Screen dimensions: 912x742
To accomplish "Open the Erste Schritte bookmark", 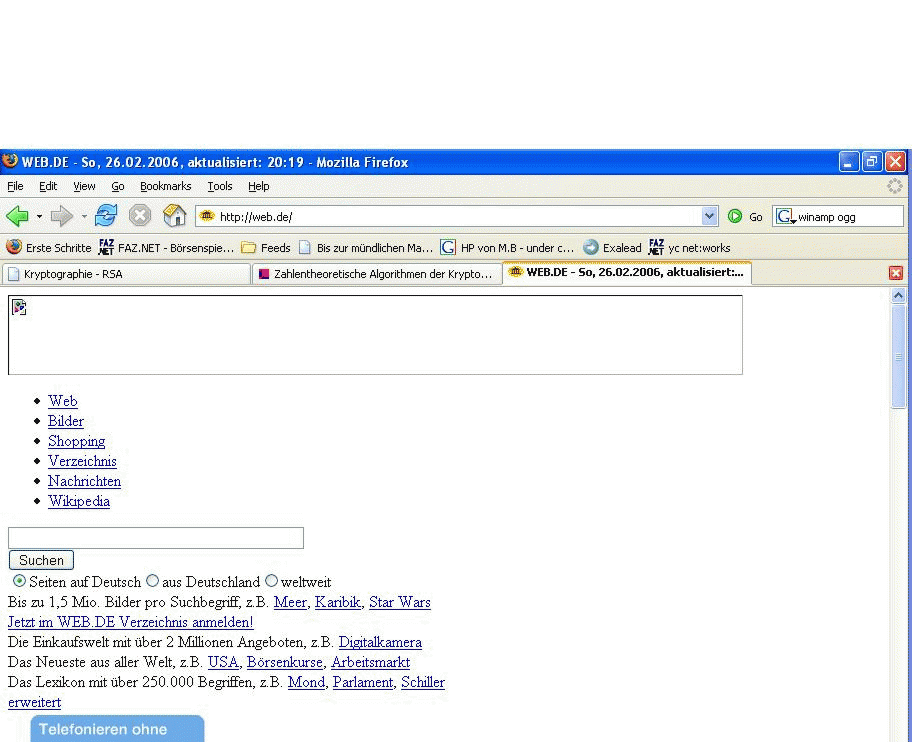I will click(x=49, y=248).
